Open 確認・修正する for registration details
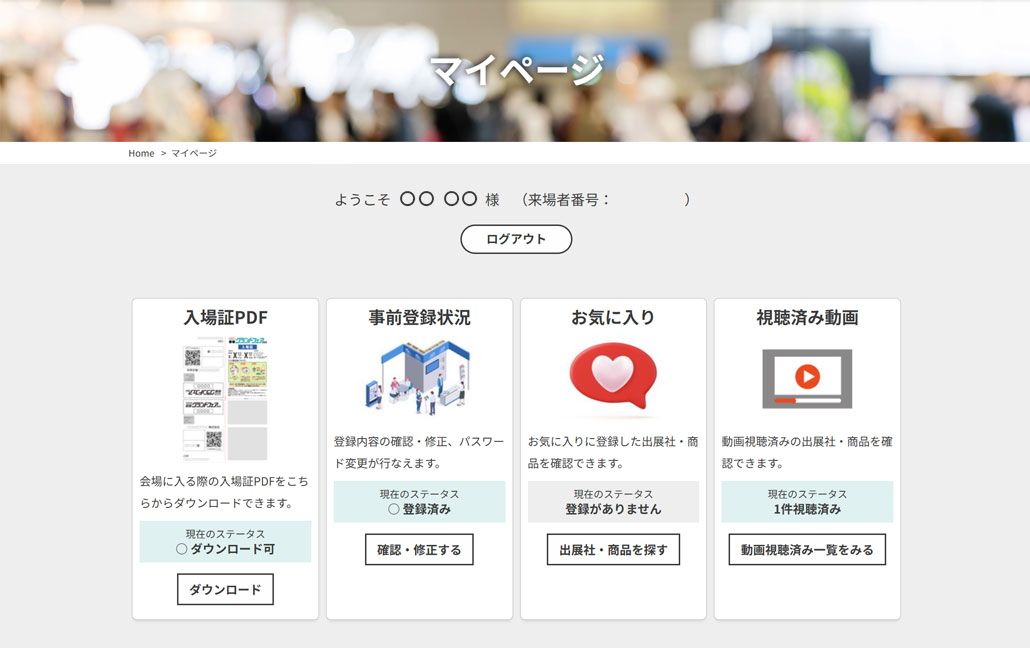The image size is (1030, 648). coord(419,549)
